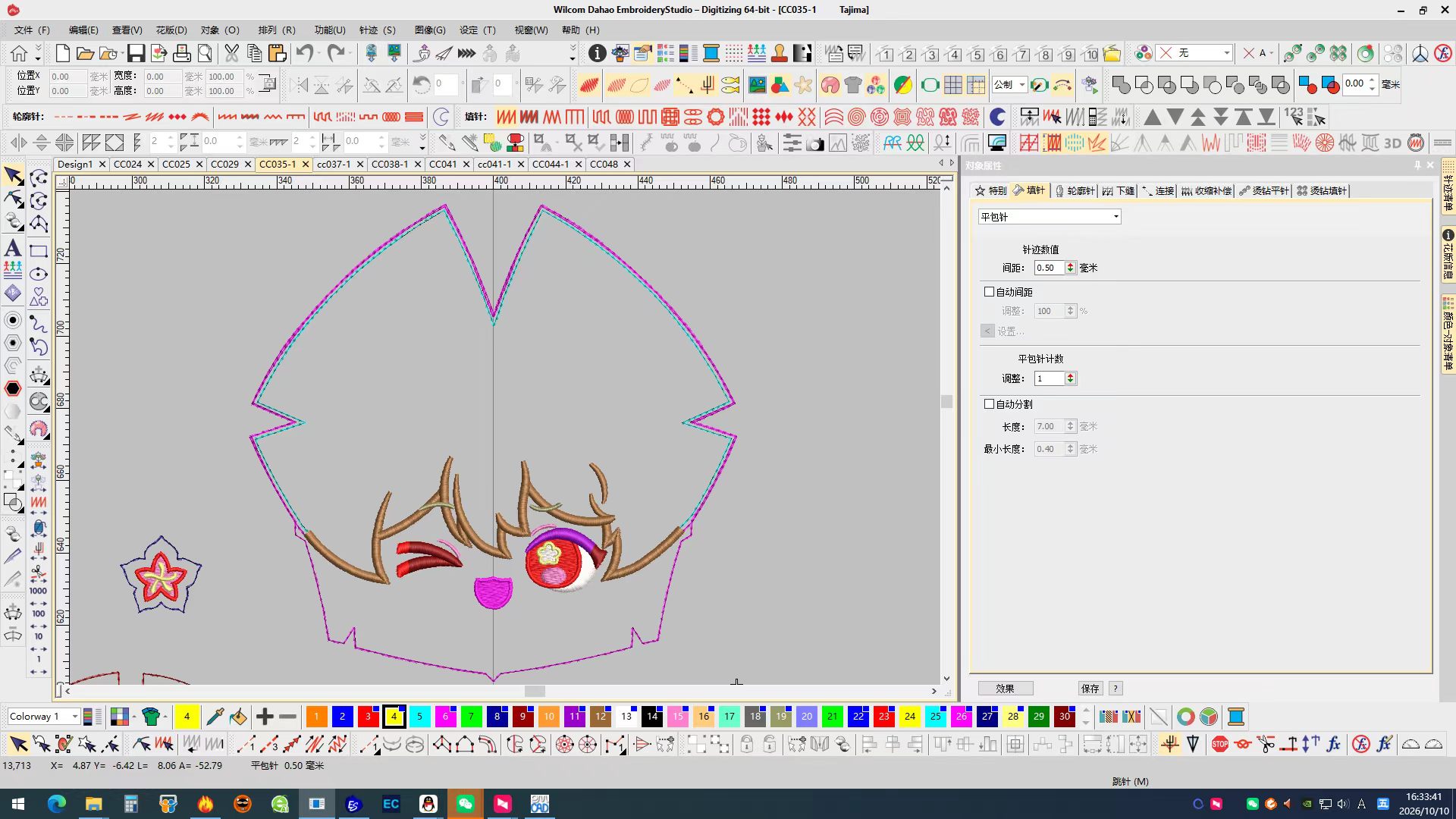This screenshot has height=819, width=1456.
Task: Click the color picker eyedropper icon
Action: point(215,717)
